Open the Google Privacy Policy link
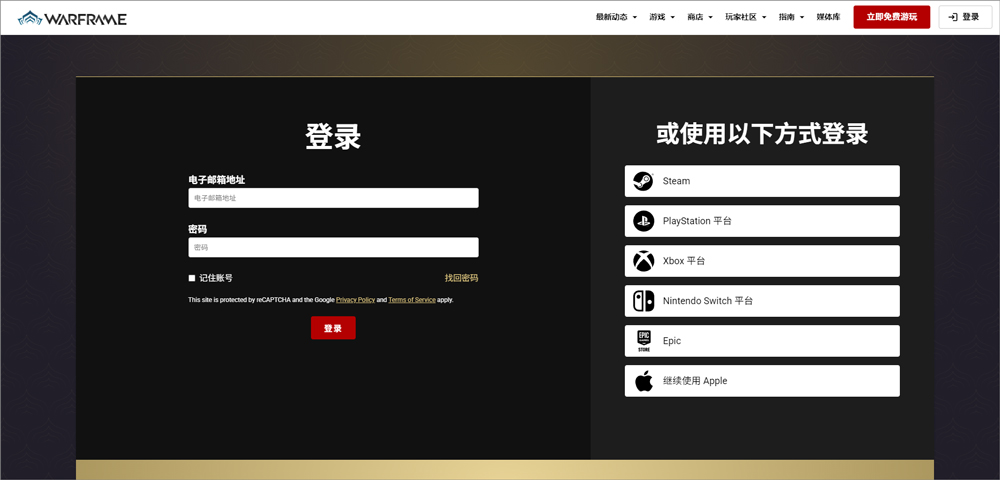 point(355,300)
